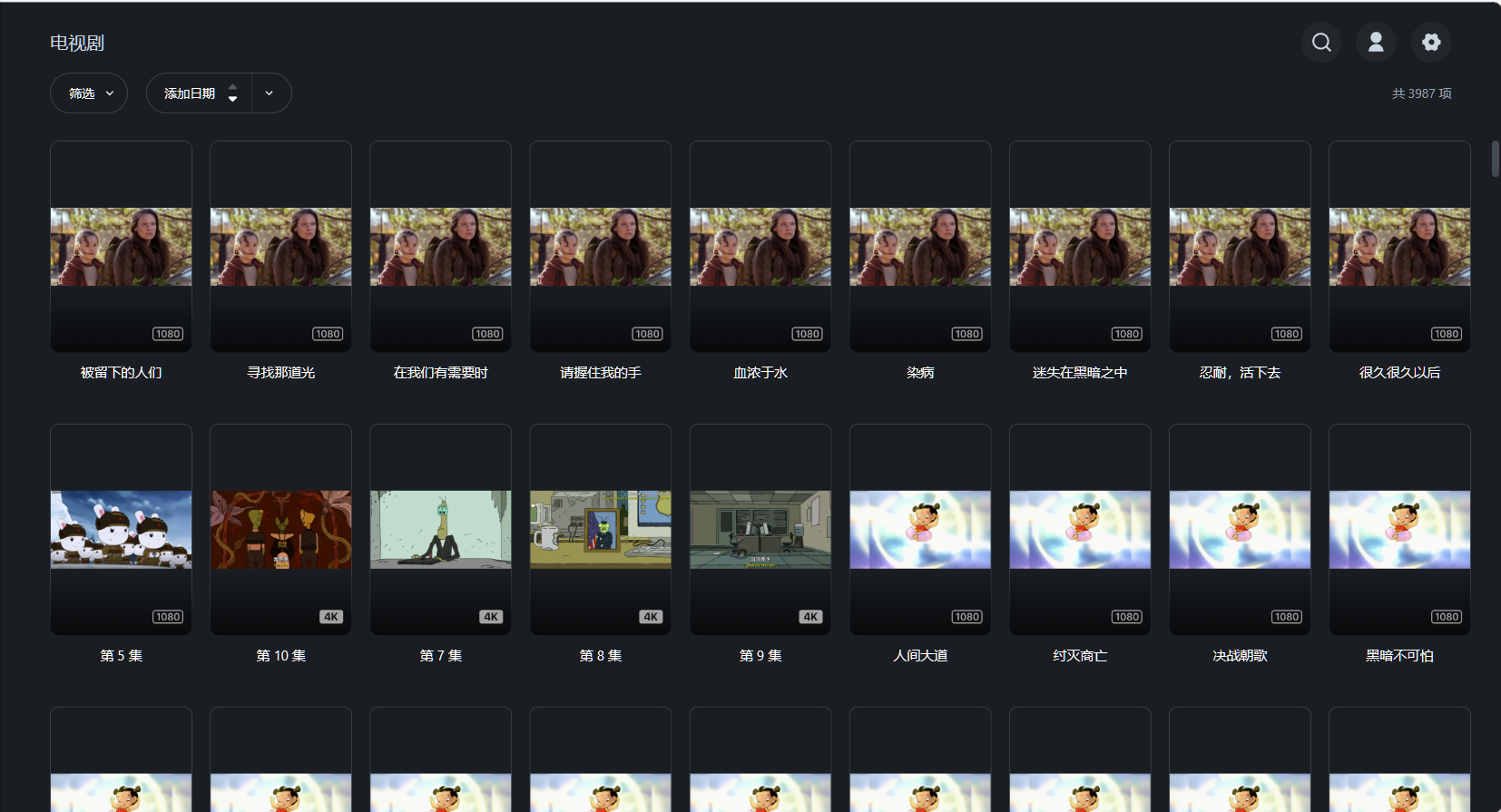Viewport: 1501px width, 812px height.
Task: Open the 人间大道 episode thumbnail
Action: (920, 530)
